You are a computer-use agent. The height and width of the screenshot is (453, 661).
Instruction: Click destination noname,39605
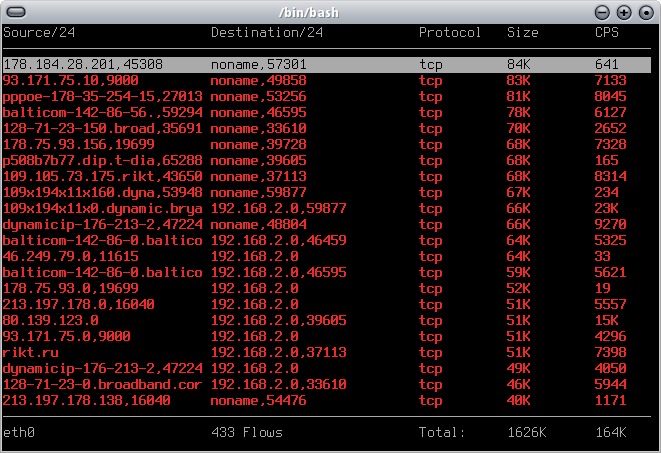pyautogui.click(x=258, y=161)
